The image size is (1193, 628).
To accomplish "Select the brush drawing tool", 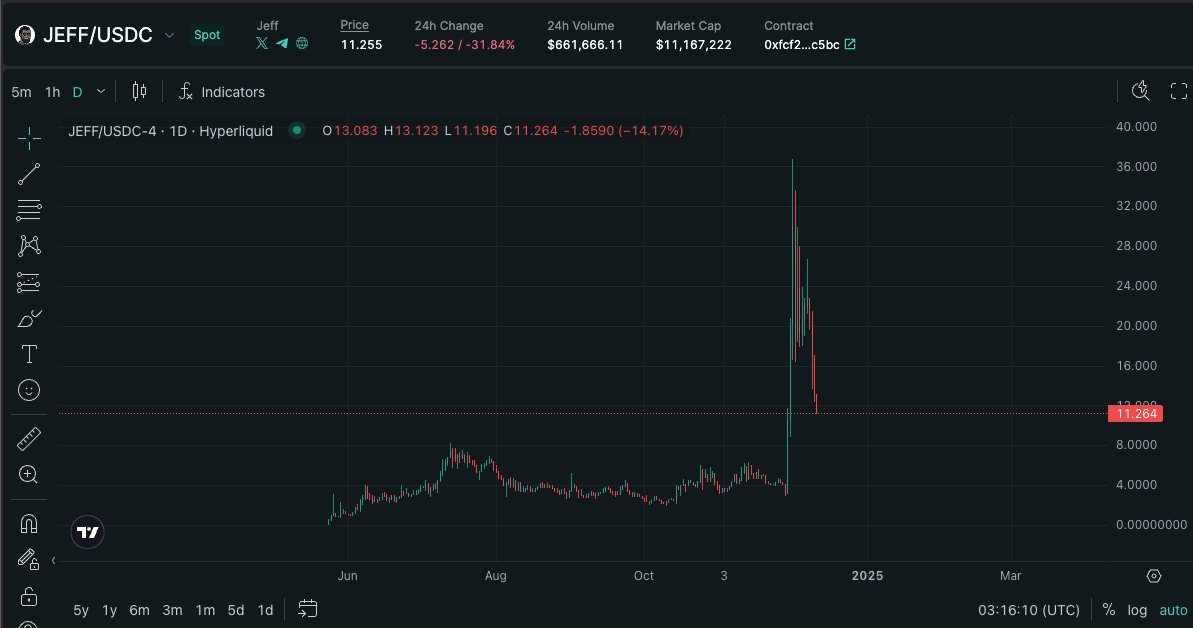I will click(x=29, y=318).
